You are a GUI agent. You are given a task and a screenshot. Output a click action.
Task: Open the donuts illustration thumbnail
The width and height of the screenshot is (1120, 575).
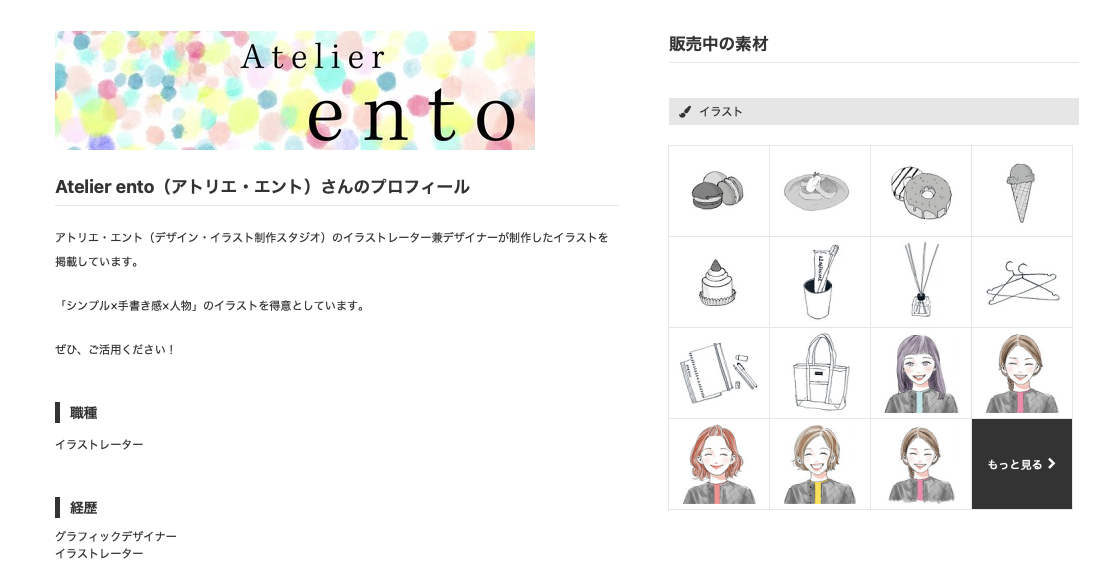[x=921, y=191]
